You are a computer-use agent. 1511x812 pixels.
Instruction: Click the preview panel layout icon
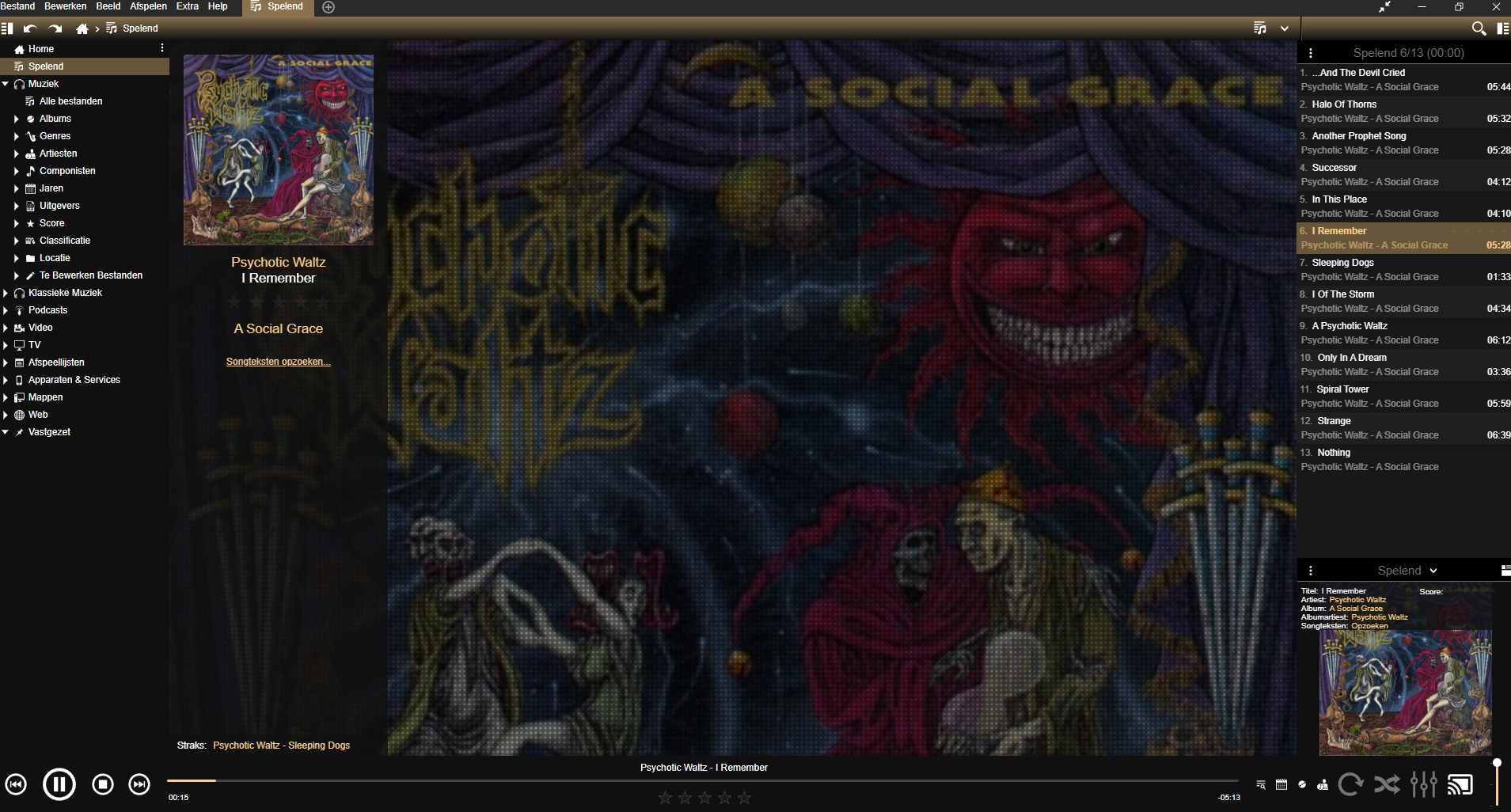[x=1505, y=571]
